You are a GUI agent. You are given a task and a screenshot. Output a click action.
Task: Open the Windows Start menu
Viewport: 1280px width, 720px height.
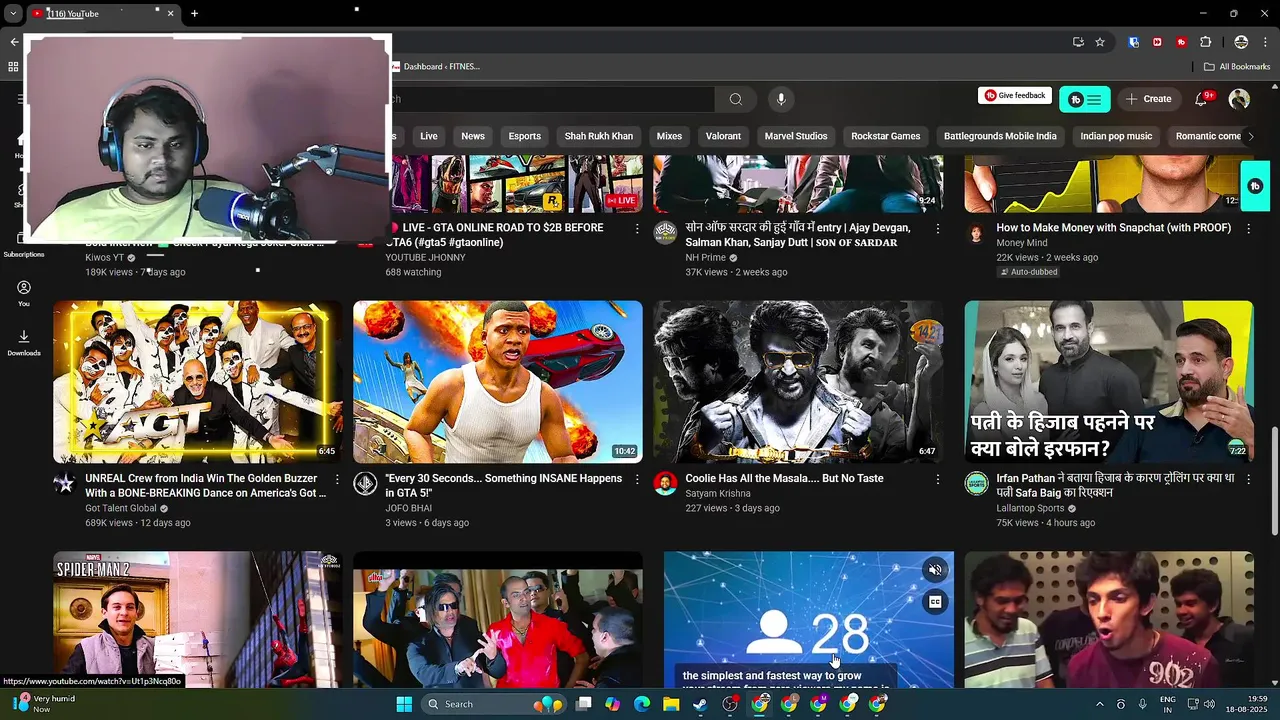click(404, 704)
